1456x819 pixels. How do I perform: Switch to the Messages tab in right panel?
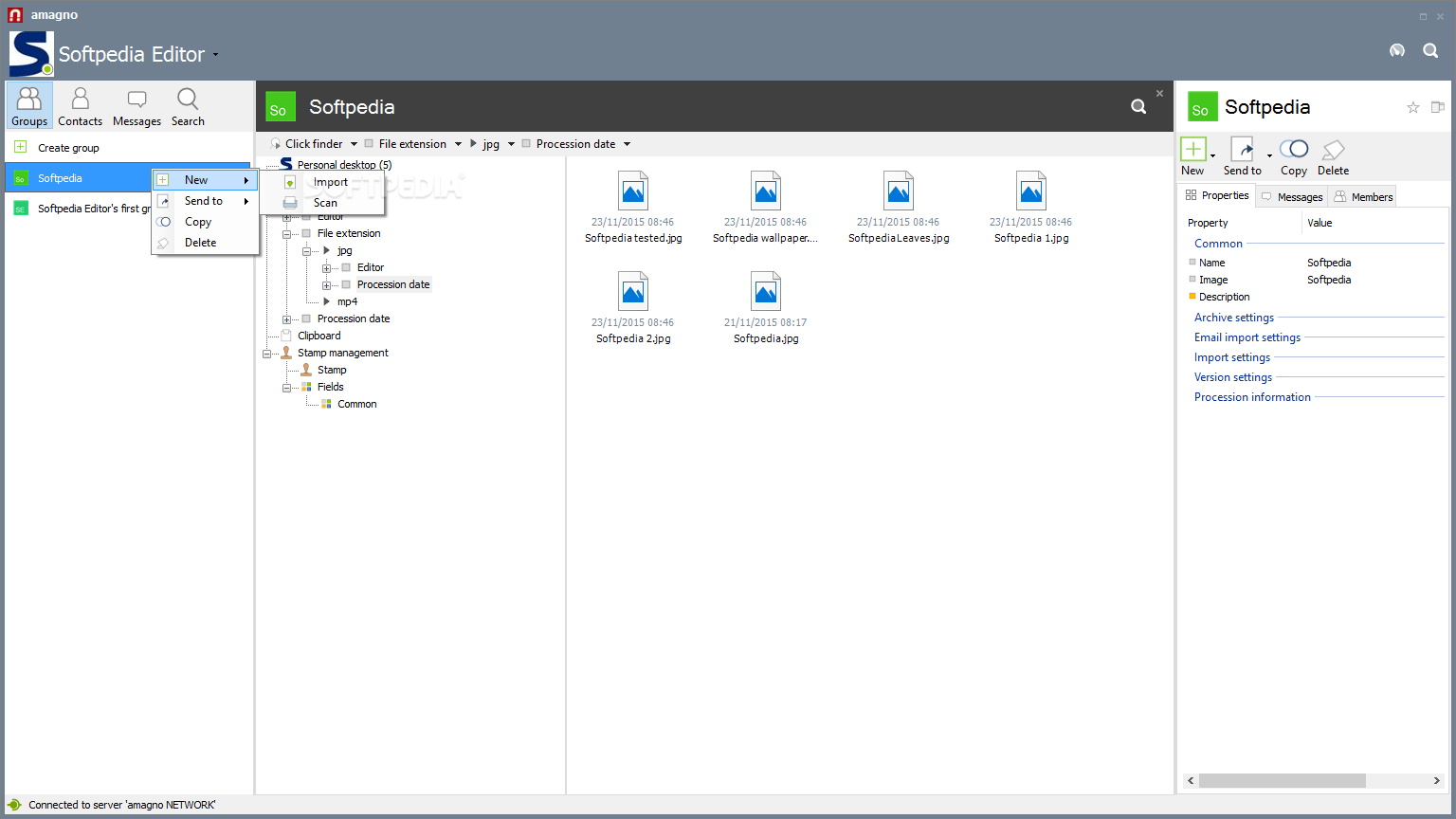click(1291, 197)
